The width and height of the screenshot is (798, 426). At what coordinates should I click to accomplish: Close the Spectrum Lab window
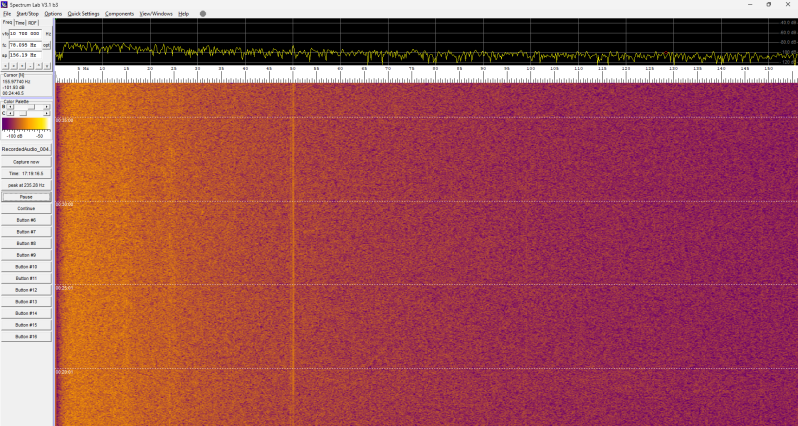787,4
